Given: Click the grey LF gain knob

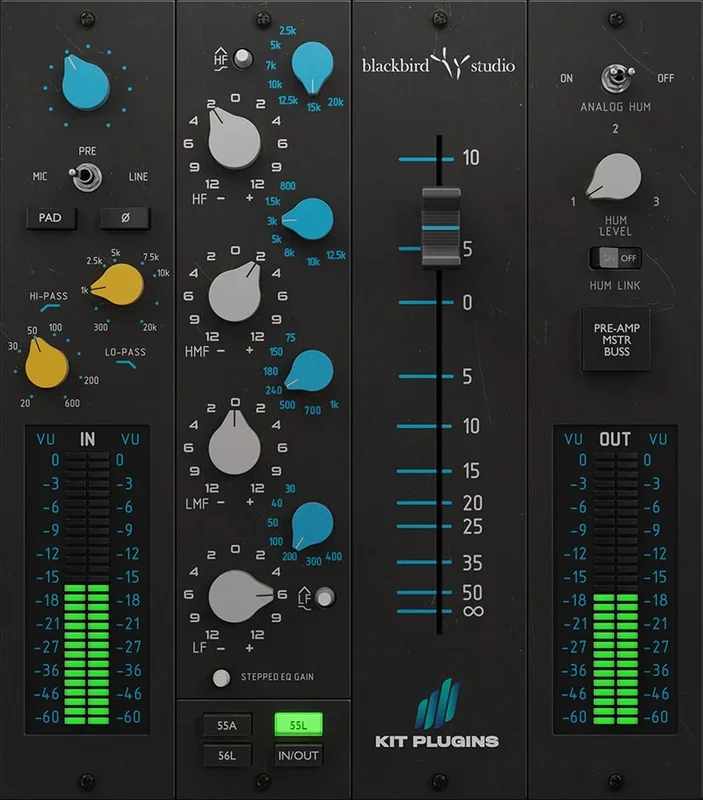Looking at the screenshot, I should [240, 596].
